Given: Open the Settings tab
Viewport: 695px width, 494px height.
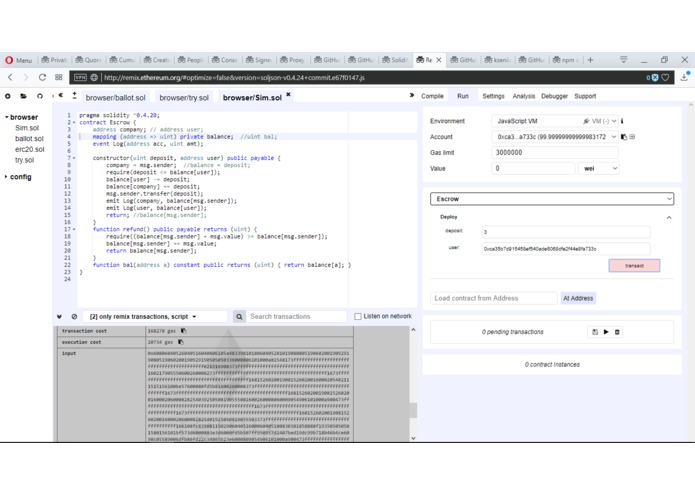Looking at the screenshot, I should coord(493,96).
